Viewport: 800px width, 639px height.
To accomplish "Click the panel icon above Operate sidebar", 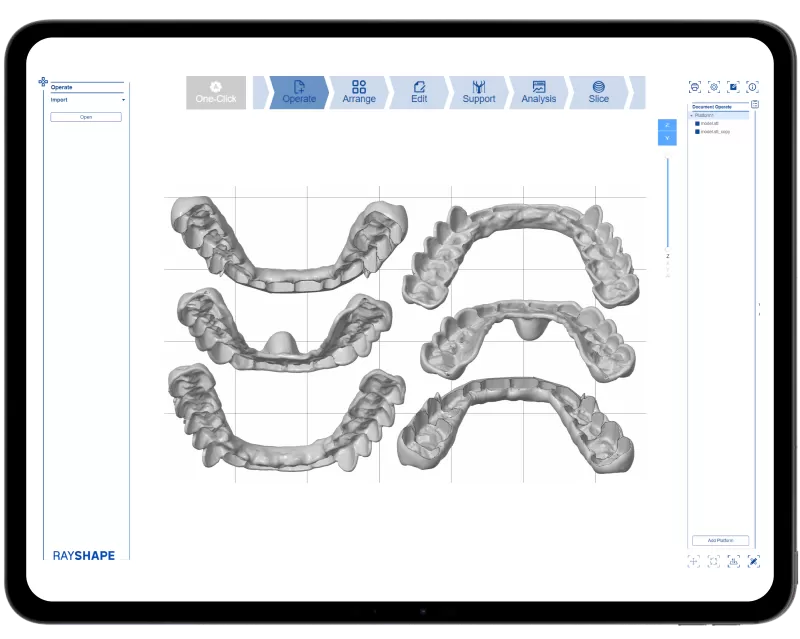I will pos(43,82).
